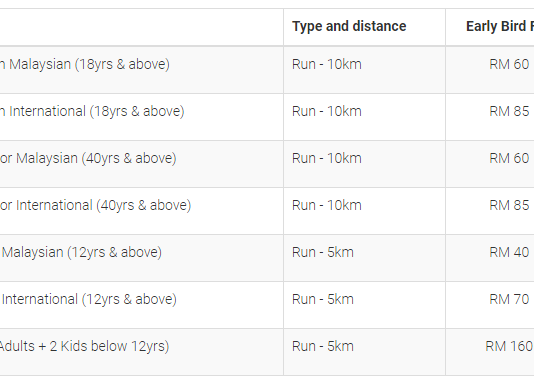Select 'International (40yrs & above)' category cell
The height and width of the screenshot is (380, 534).
point(95,205)
